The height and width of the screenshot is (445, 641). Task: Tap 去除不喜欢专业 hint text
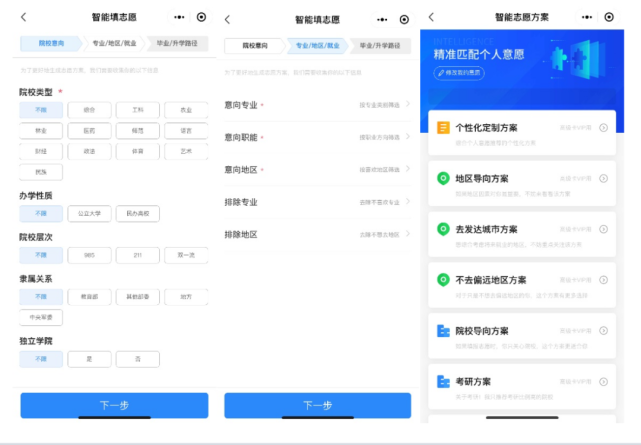(379, 202)
